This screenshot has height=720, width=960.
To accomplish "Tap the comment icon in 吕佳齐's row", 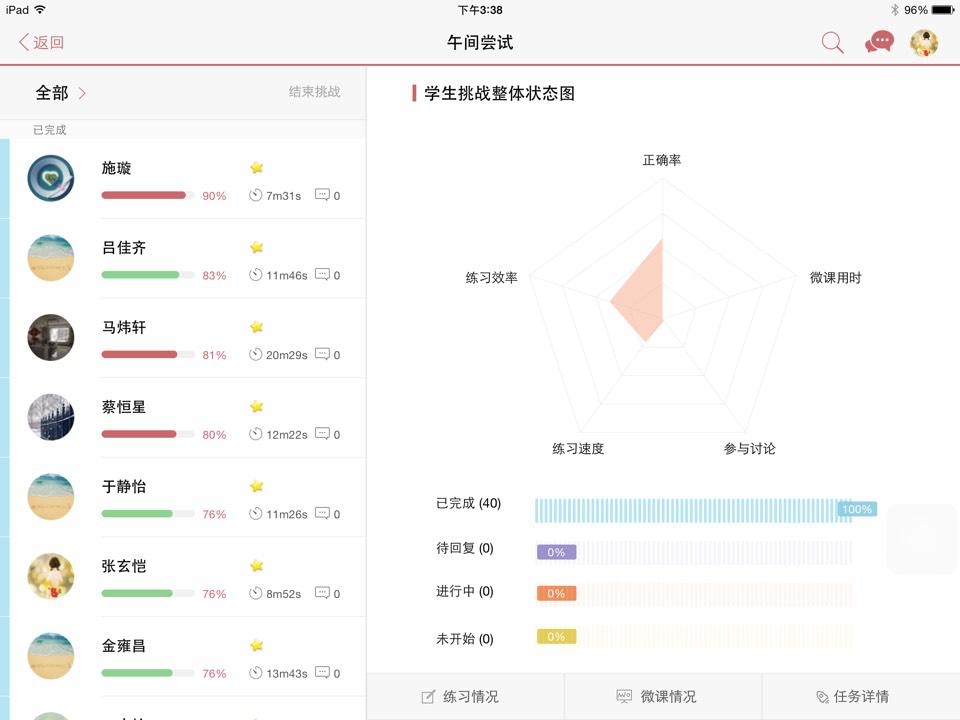I will (322, 275).
